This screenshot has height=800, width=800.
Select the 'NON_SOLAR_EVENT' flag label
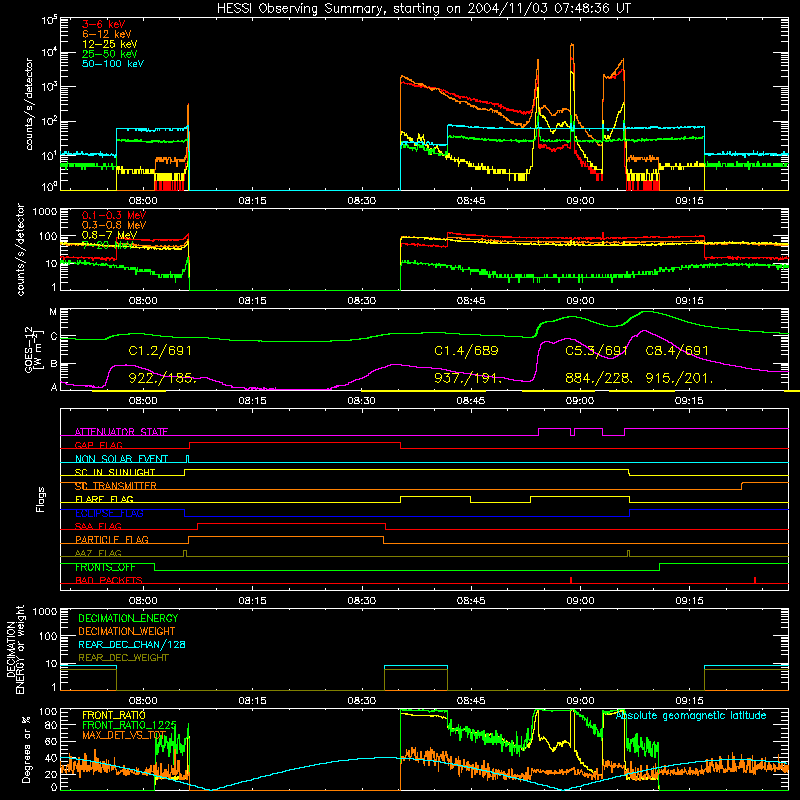[x=121, y=459]
